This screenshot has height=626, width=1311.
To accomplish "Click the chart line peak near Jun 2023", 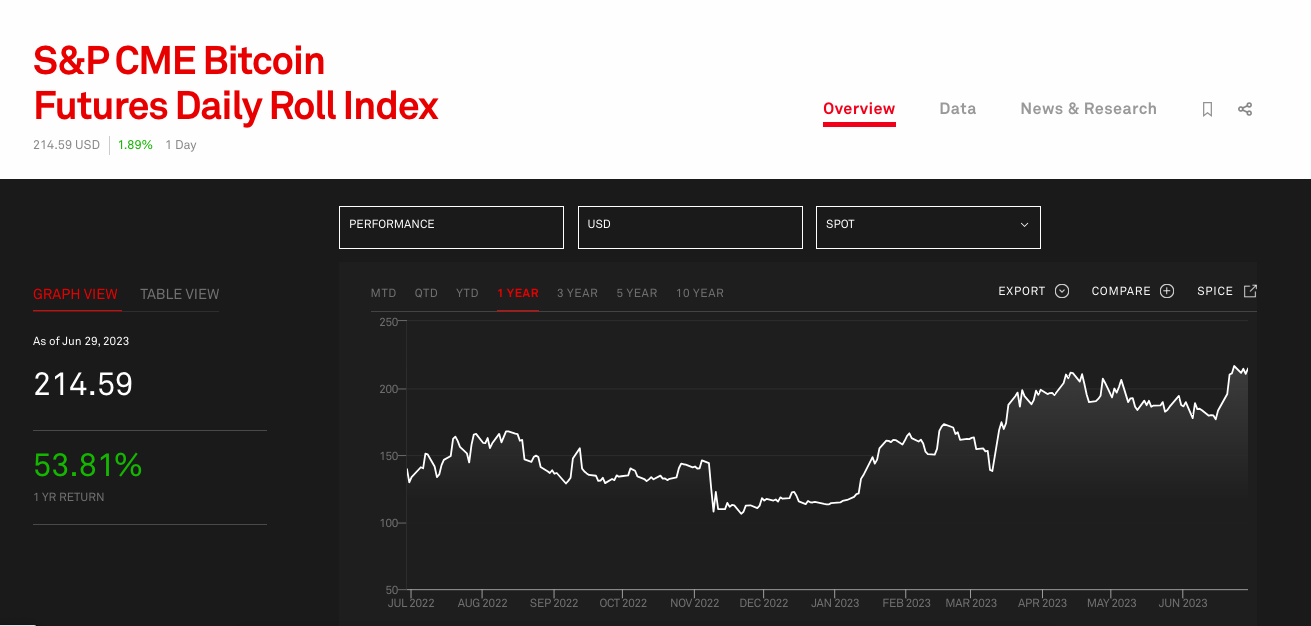I will click(1235, 367).
